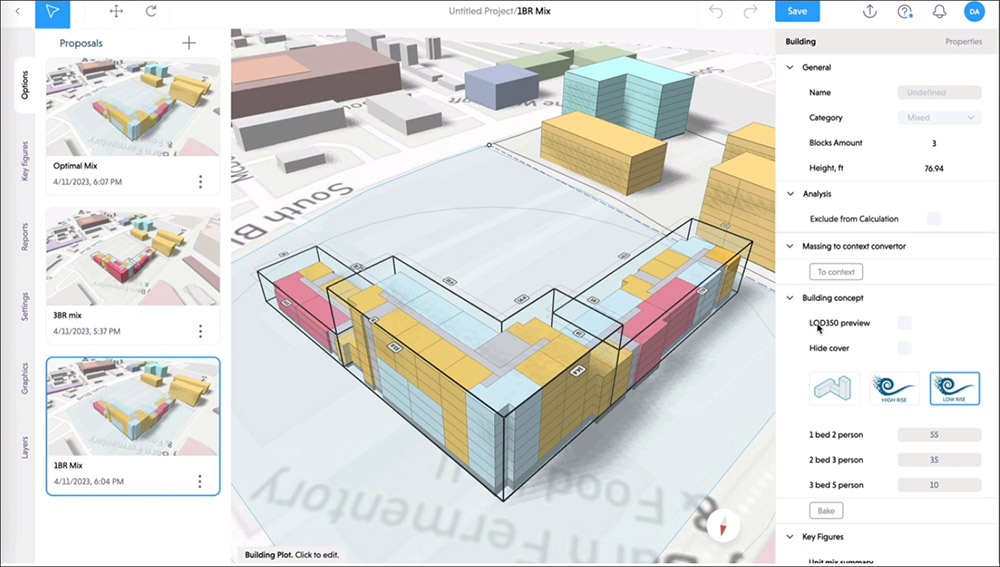Collapse the Building concept section
Viewport: 1000px width, 567px height.
point(790,298)
